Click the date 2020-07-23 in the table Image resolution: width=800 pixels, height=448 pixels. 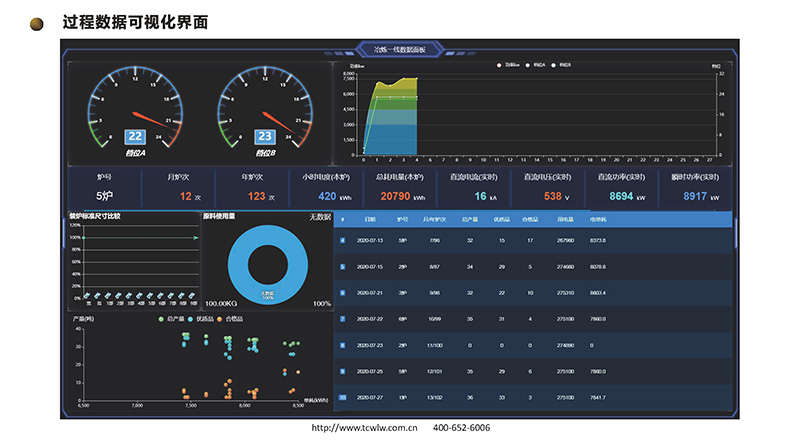click(369, 345)
